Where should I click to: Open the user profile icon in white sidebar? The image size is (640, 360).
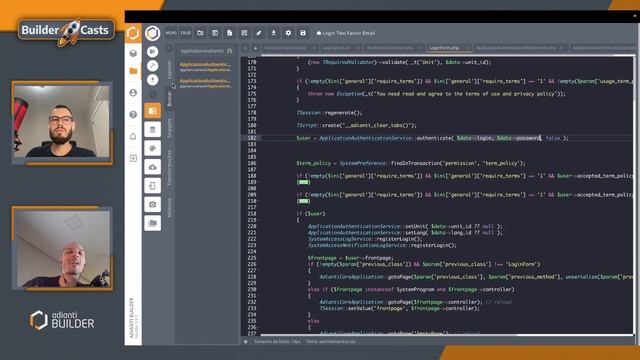(133, 93)
